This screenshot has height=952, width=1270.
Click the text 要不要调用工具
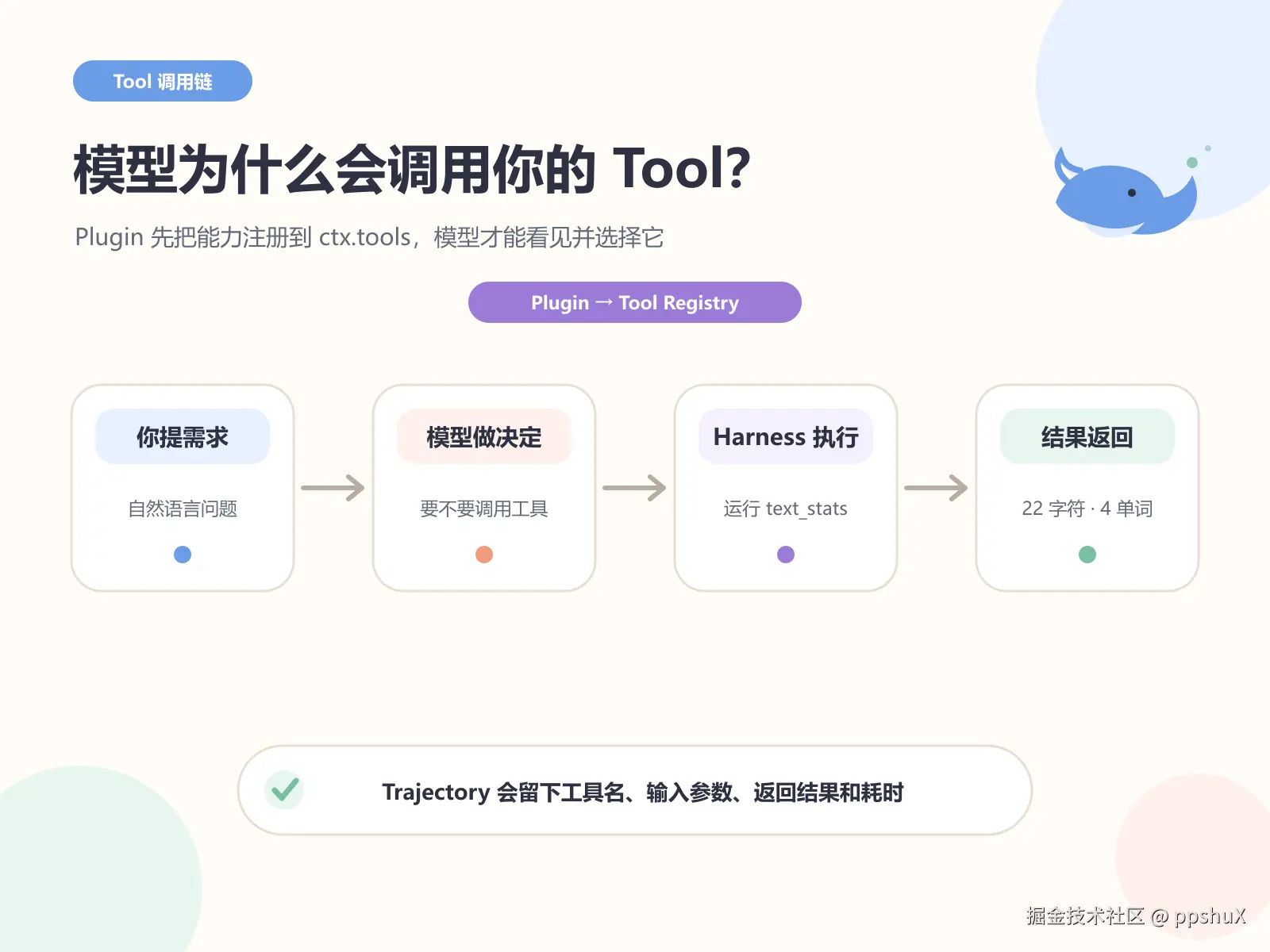tap(484, 509)
